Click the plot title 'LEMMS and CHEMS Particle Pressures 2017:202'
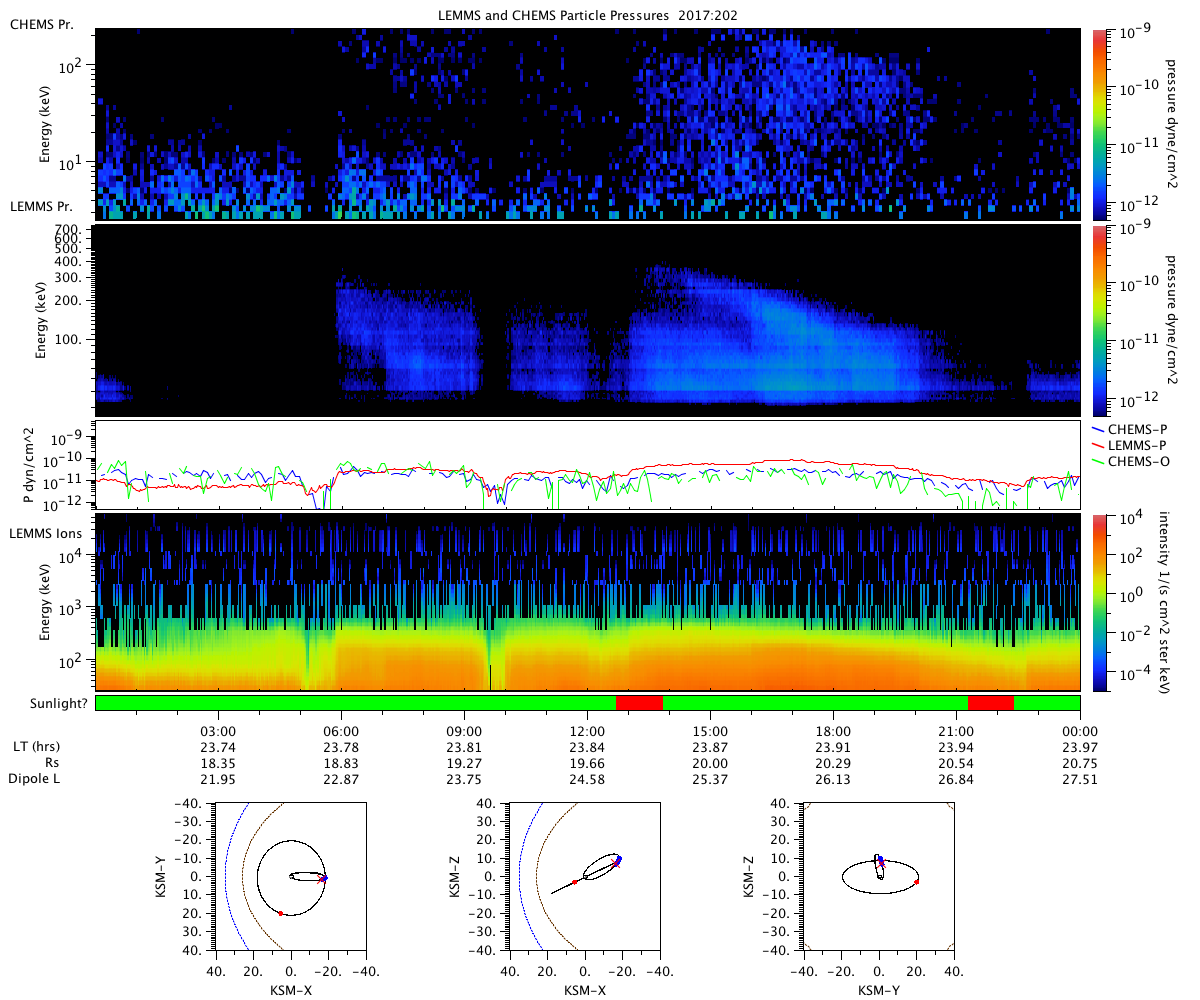Screen dimensions: 1200x1000 [587, 14]
